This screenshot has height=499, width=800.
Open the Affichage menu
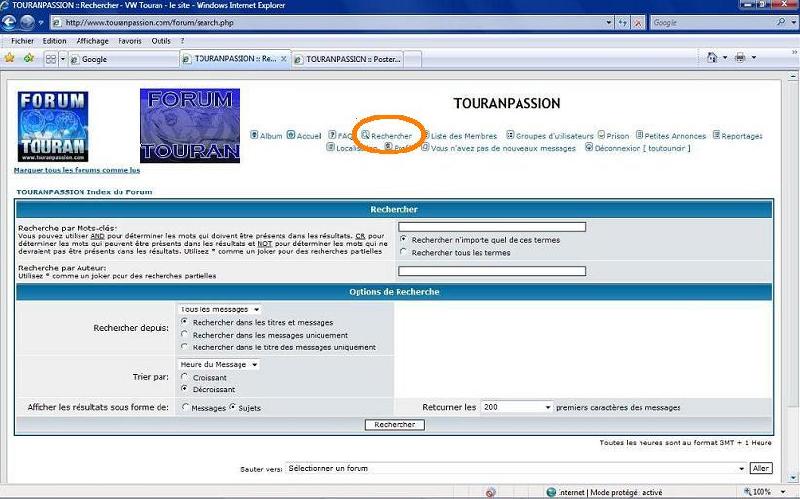92,41
